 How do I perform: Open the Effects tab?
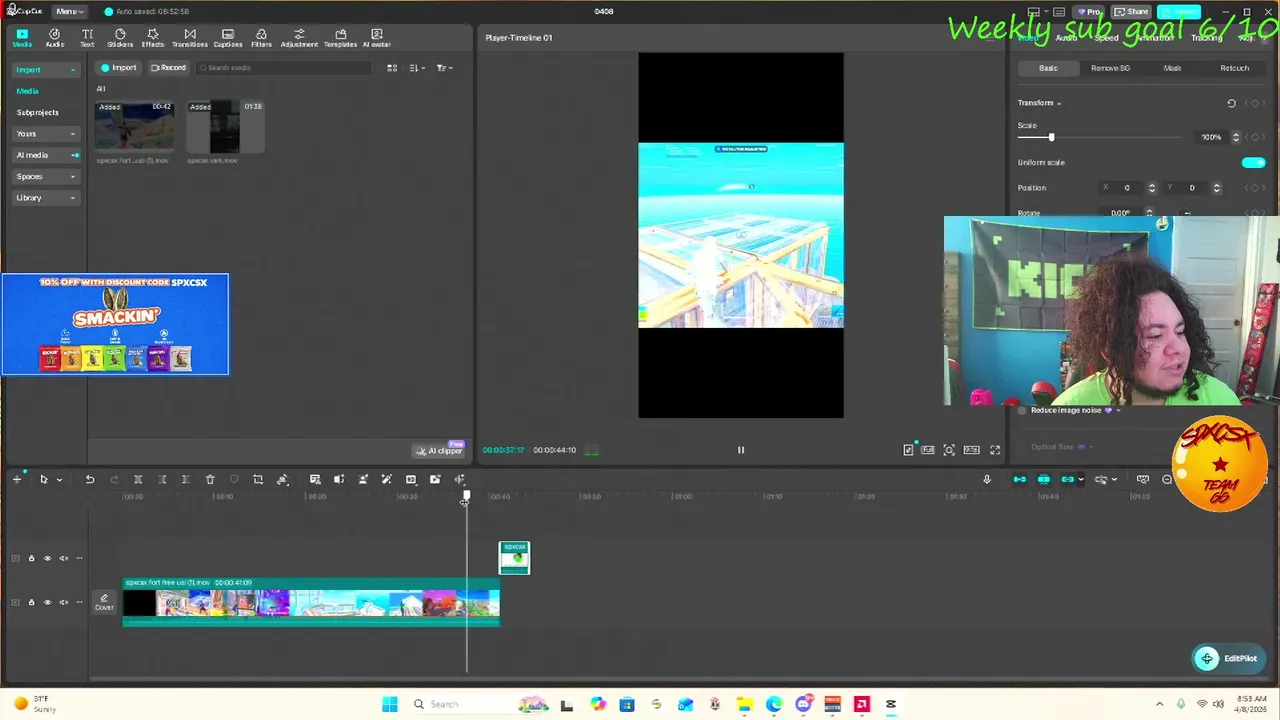[153, 38]
